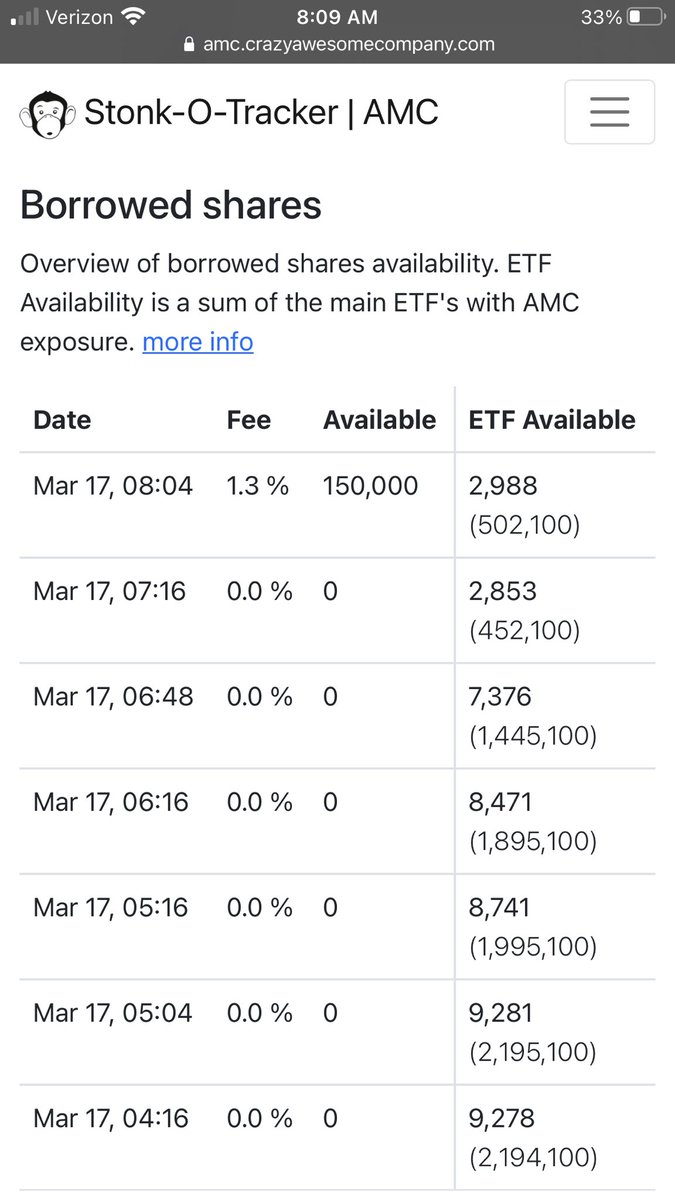675x1200 pixels.
Task: Tap the battery icon in status bar
Action: coord(644,17)
